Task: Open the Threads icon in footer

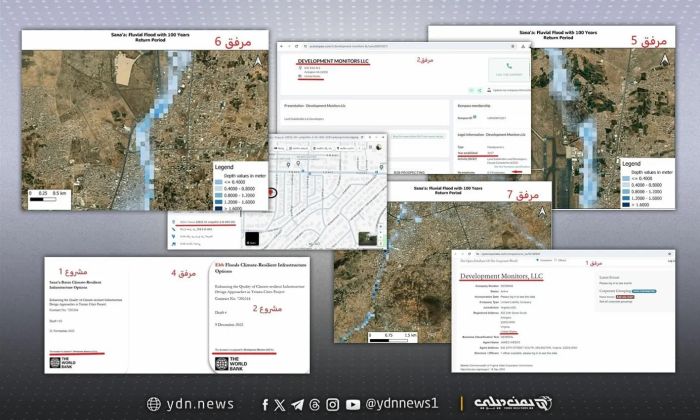Action: point(314,404)
